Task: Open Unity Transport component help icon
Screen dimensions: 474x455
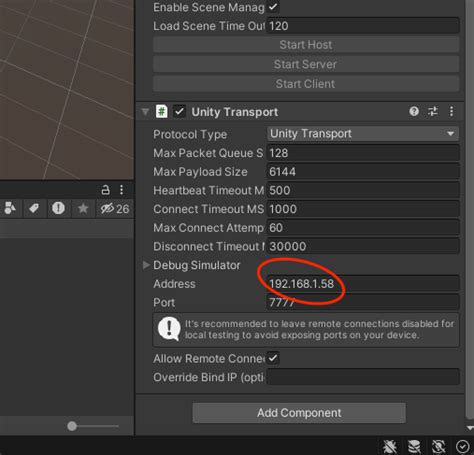Action: coord(414,111)
